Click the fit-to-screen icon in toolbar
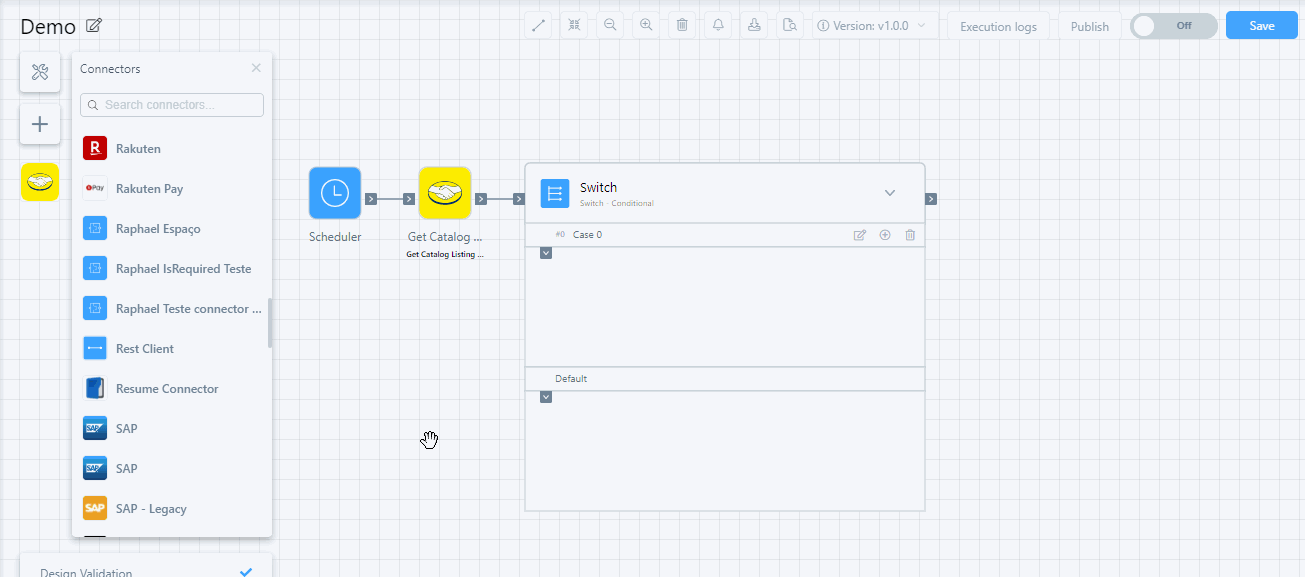 pyautogui.click(x=574, y=25)
